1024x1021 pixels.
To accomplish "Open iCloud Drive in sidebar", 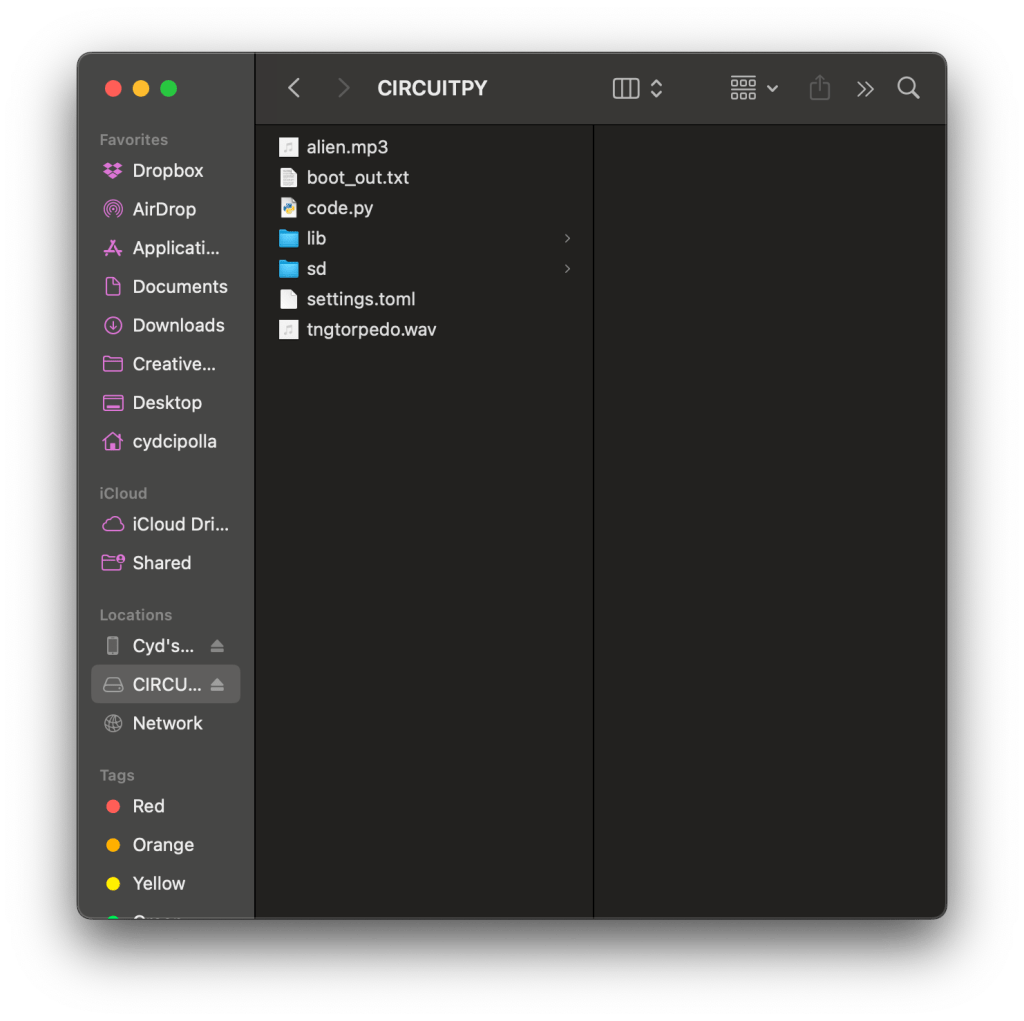I will point(180,524).
